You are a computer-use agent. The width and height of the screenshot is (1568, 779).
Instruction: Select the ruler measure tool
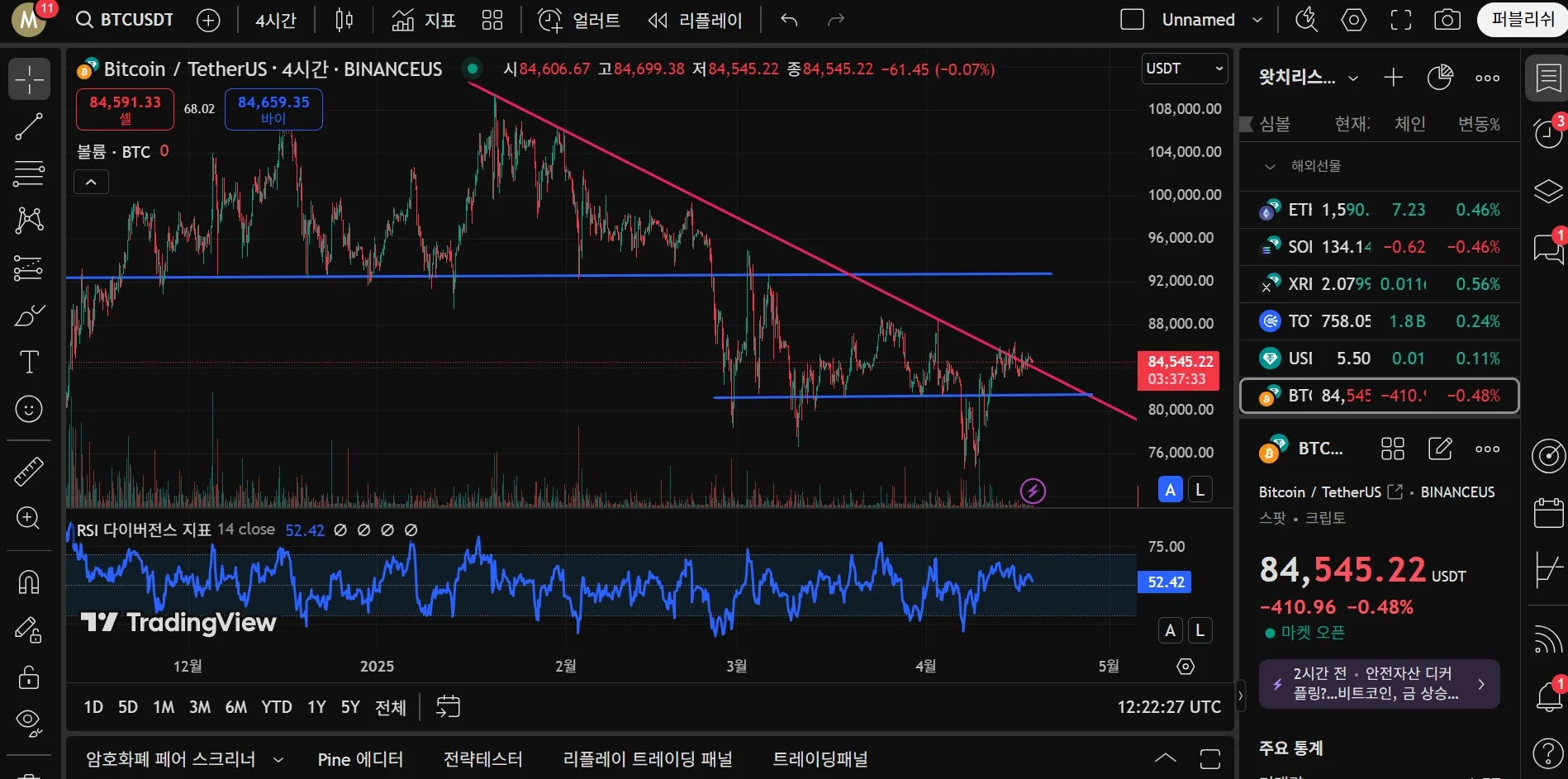point(29,472)
